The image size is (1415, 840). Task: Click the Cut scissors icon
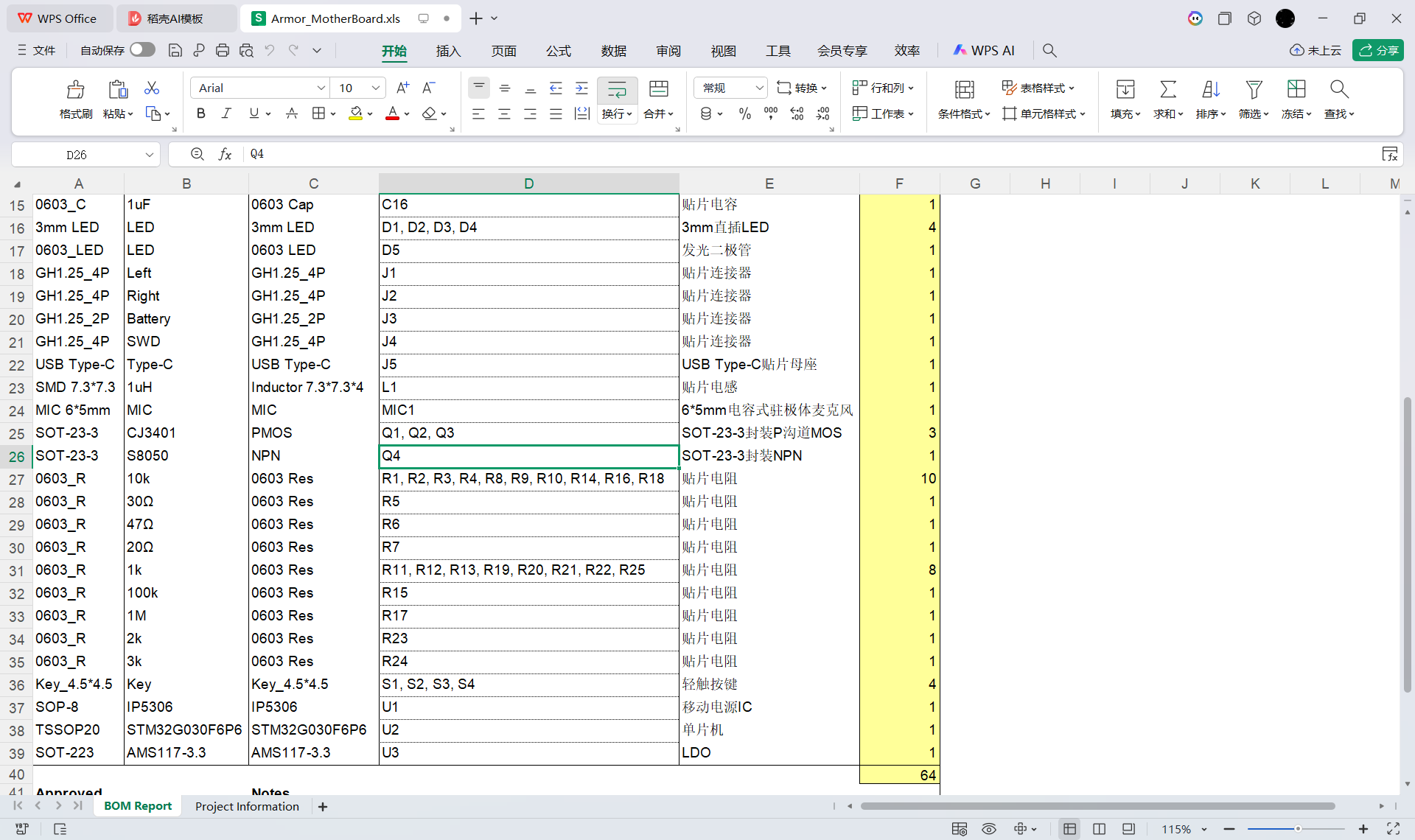152,88
